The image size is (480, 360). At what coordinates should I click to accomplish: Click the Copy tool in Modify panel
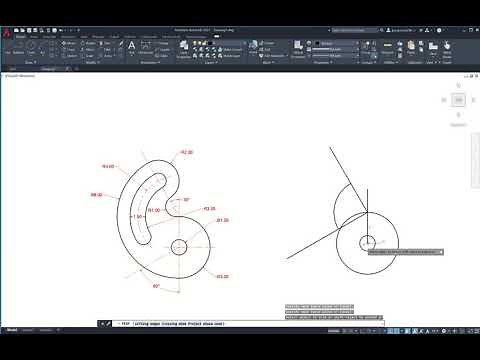[69, 50]
